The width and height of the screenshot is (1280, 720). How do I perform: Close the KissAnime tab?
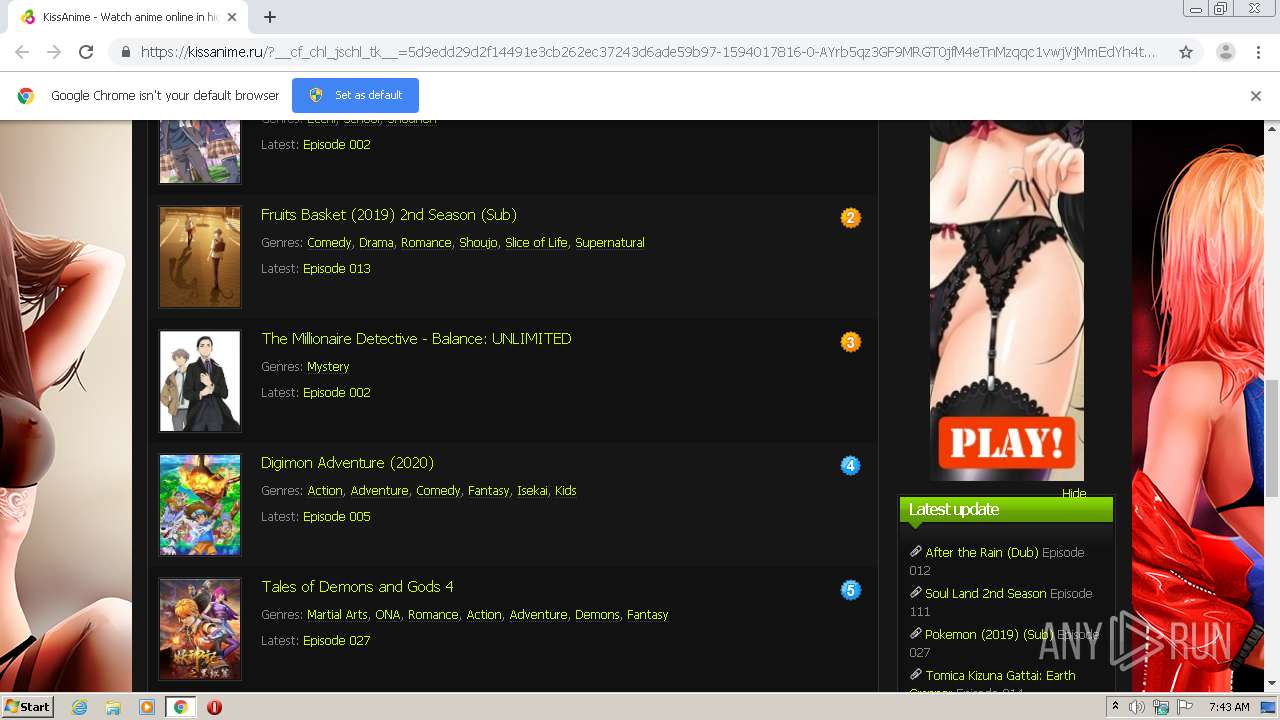point(232,17)
